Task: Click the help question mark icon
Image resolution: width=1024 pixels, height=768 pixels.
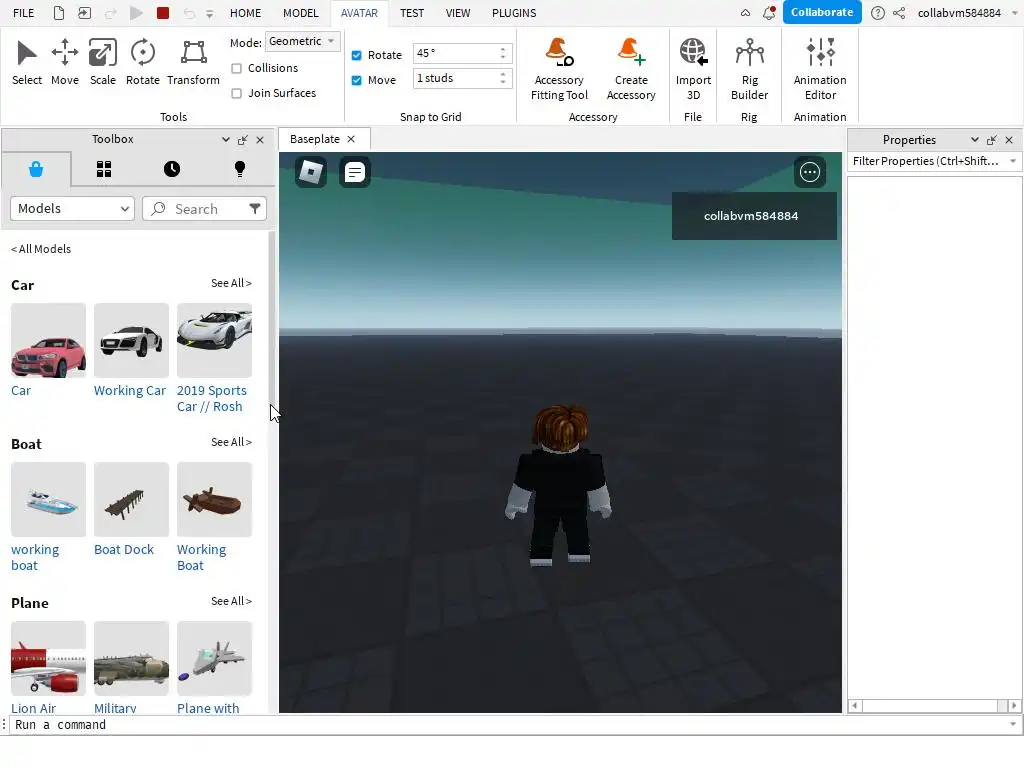Action: click(x=878, y=13)
